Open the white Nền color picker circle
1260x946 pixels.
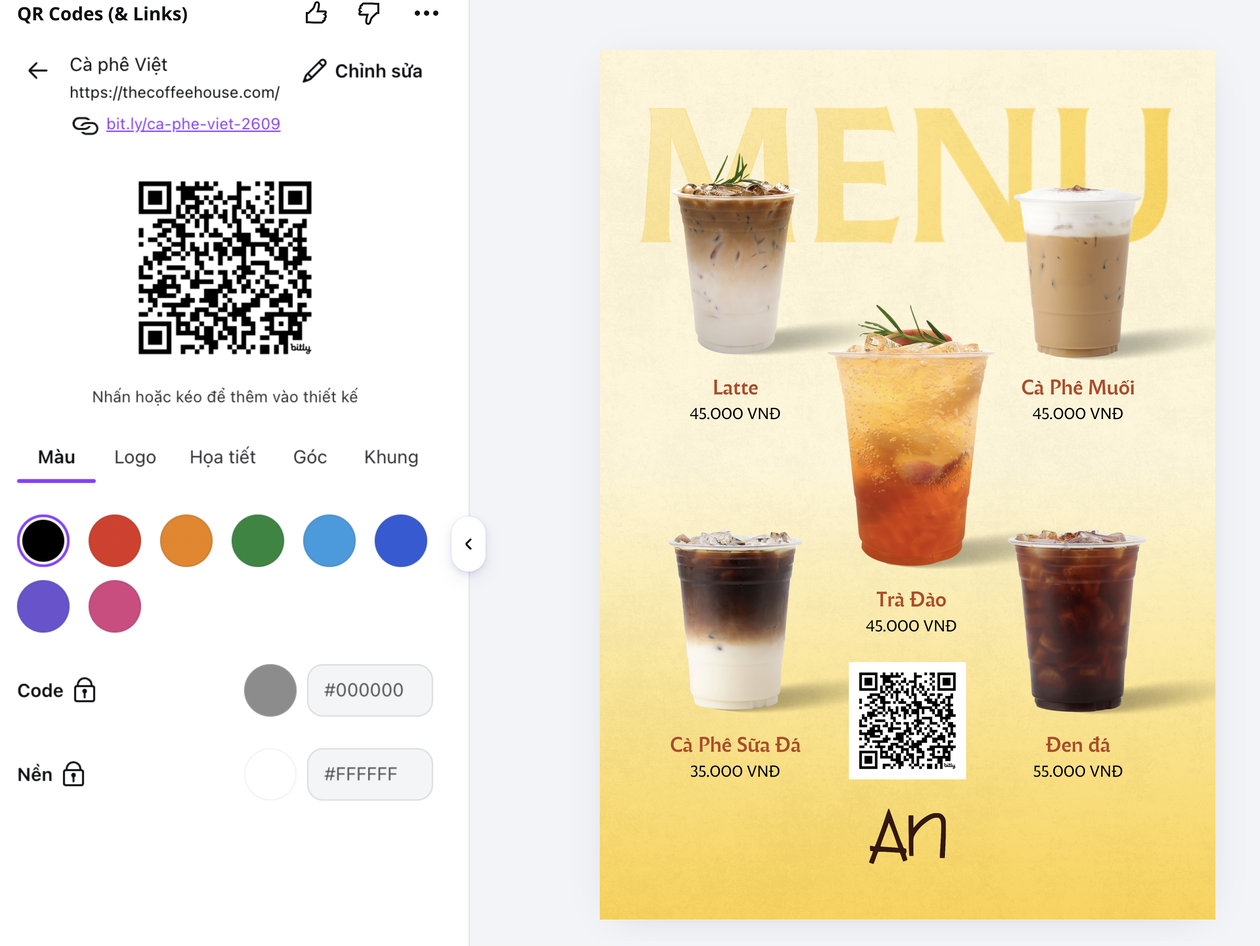[x=270, y=774]
